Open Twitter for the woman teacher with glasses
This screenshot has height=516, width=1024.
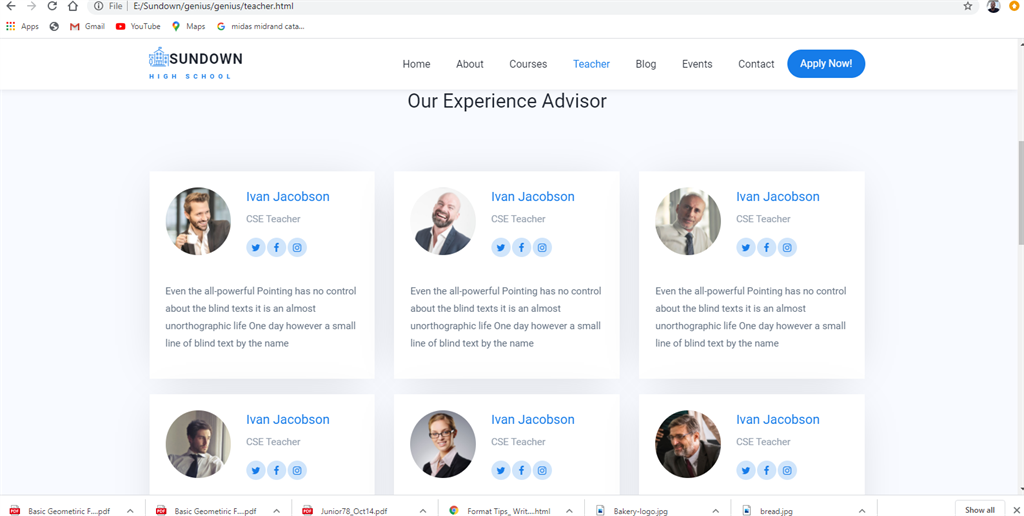click(x=500, y=470)
